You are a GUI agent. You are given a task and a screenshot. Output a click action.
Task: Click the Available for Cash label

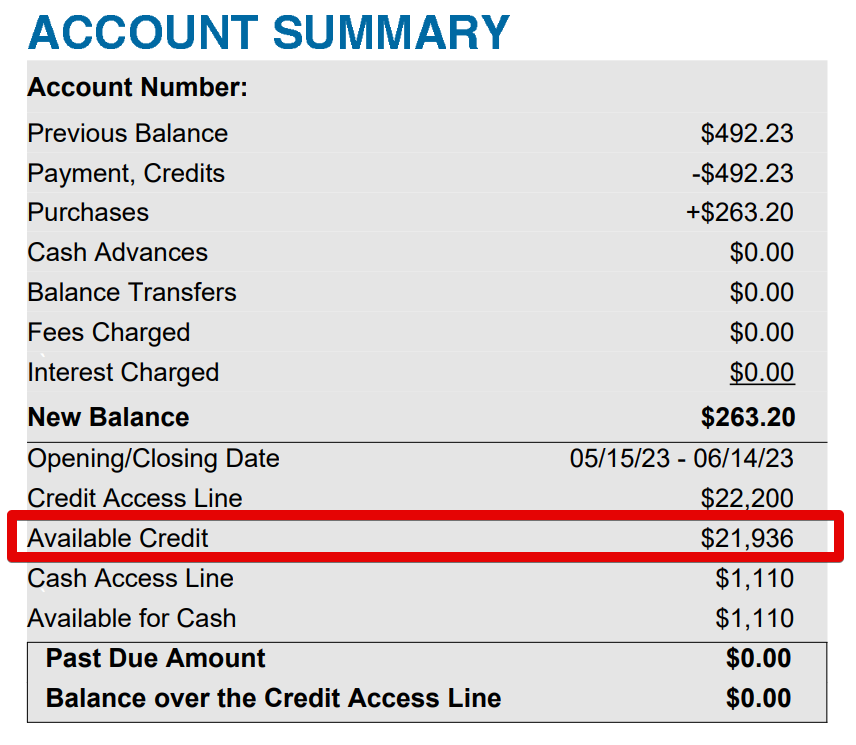coord(132,618)
